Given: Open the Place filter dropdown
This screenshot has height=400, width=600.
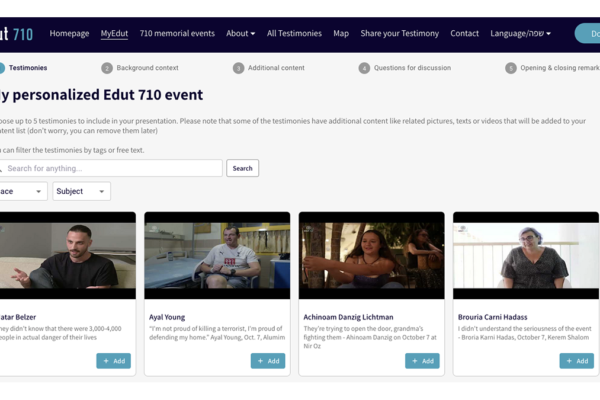Looking at the screenshot, I should click(x=23, y=191).
